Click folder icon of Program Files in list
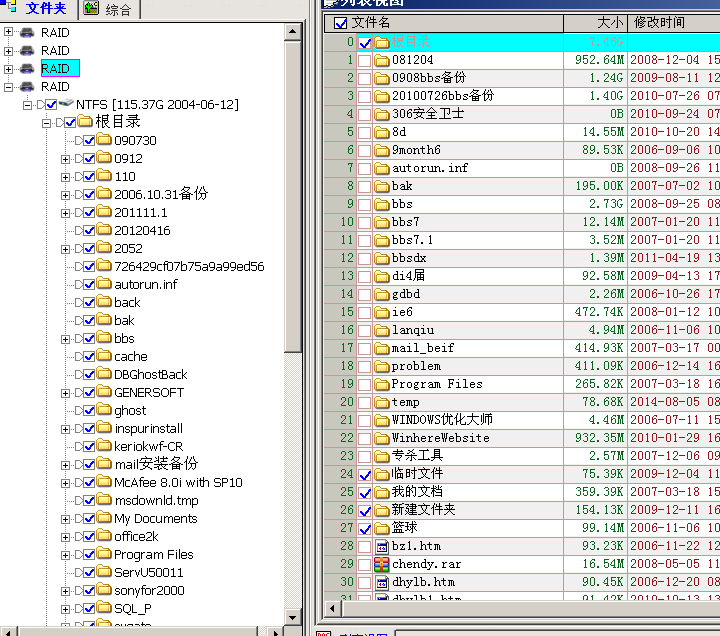 point(381,384)
